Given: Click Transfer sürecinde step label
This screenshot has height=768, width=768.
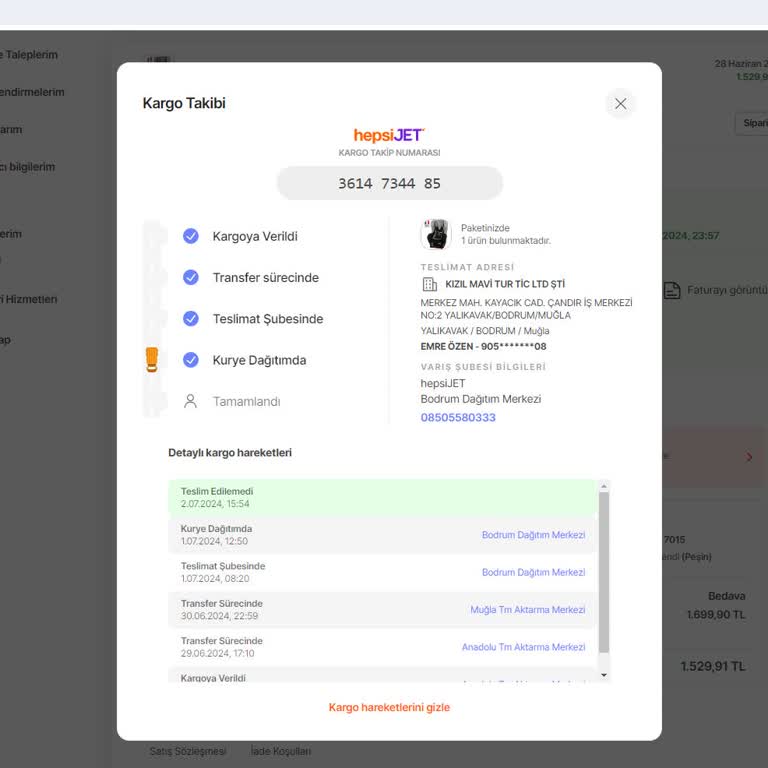Looking at the screenshot, I should pyautogui.click(x=265, y=277).
